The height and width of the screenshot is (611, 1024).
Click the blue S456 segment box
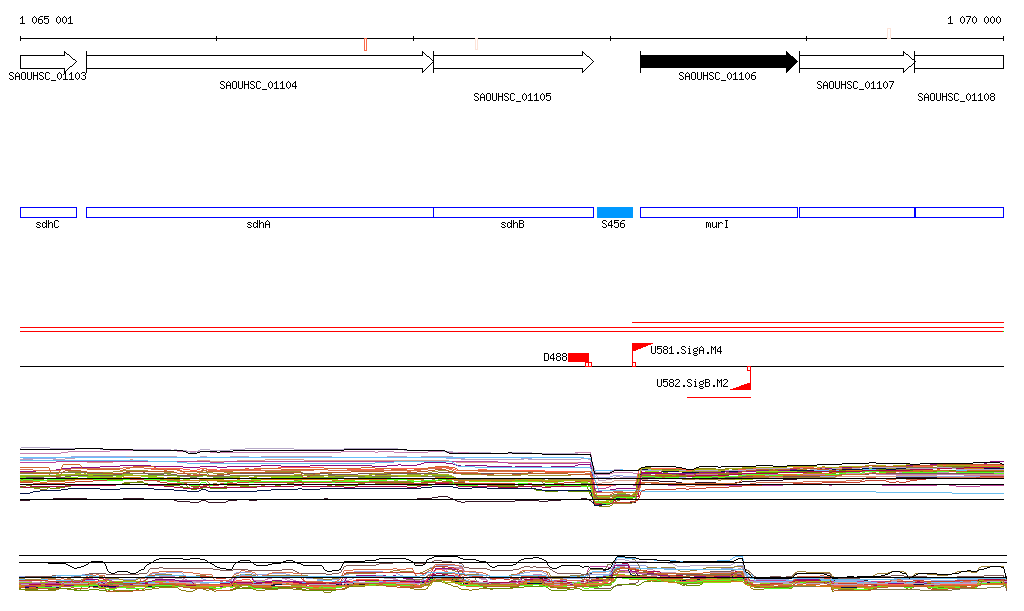(615, 212)
